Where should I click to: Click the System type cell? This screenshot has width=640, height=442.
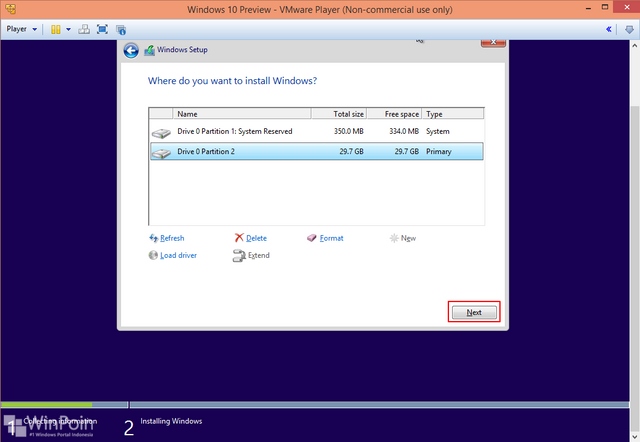(438, 131)
